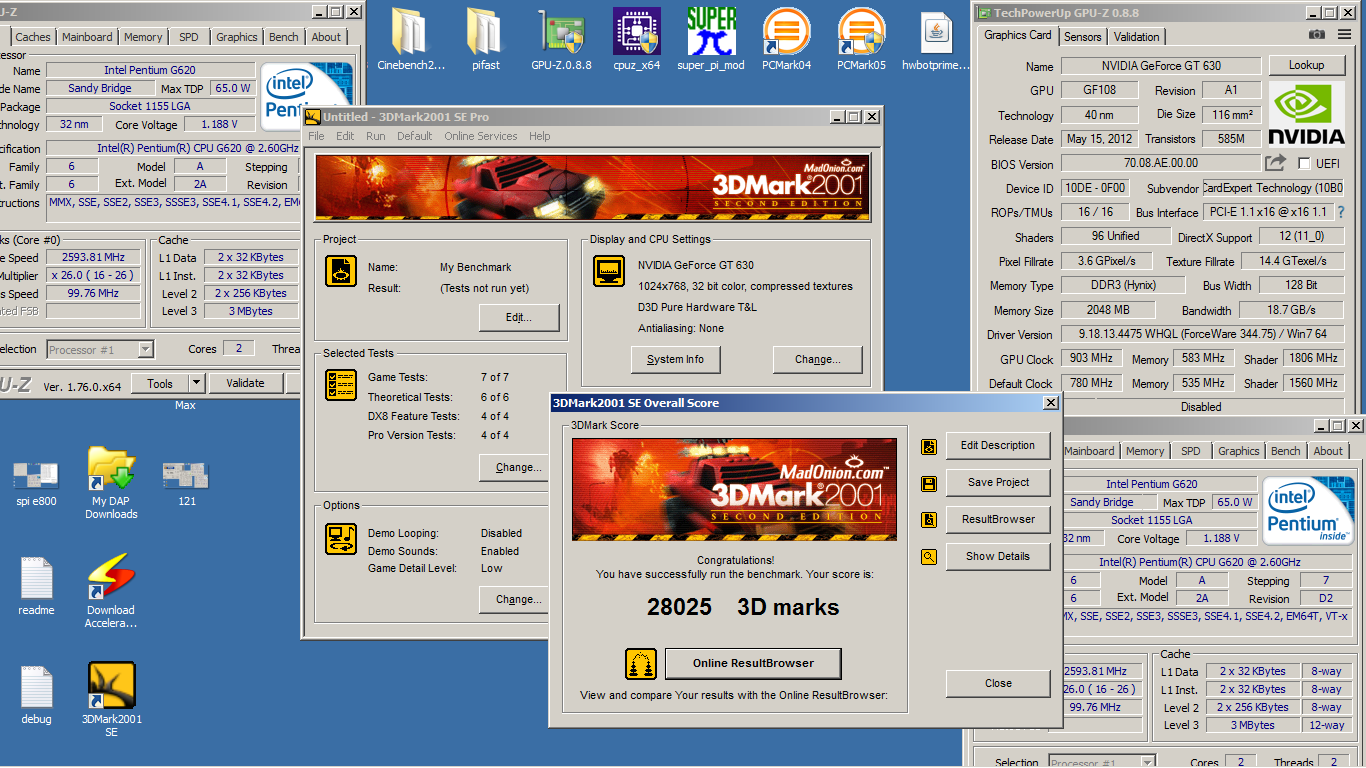Click the NVIDIA logo in GPU-Z
This screenshot has height=768, width=1366.
pyautogui.click(x=1306, y=116)
